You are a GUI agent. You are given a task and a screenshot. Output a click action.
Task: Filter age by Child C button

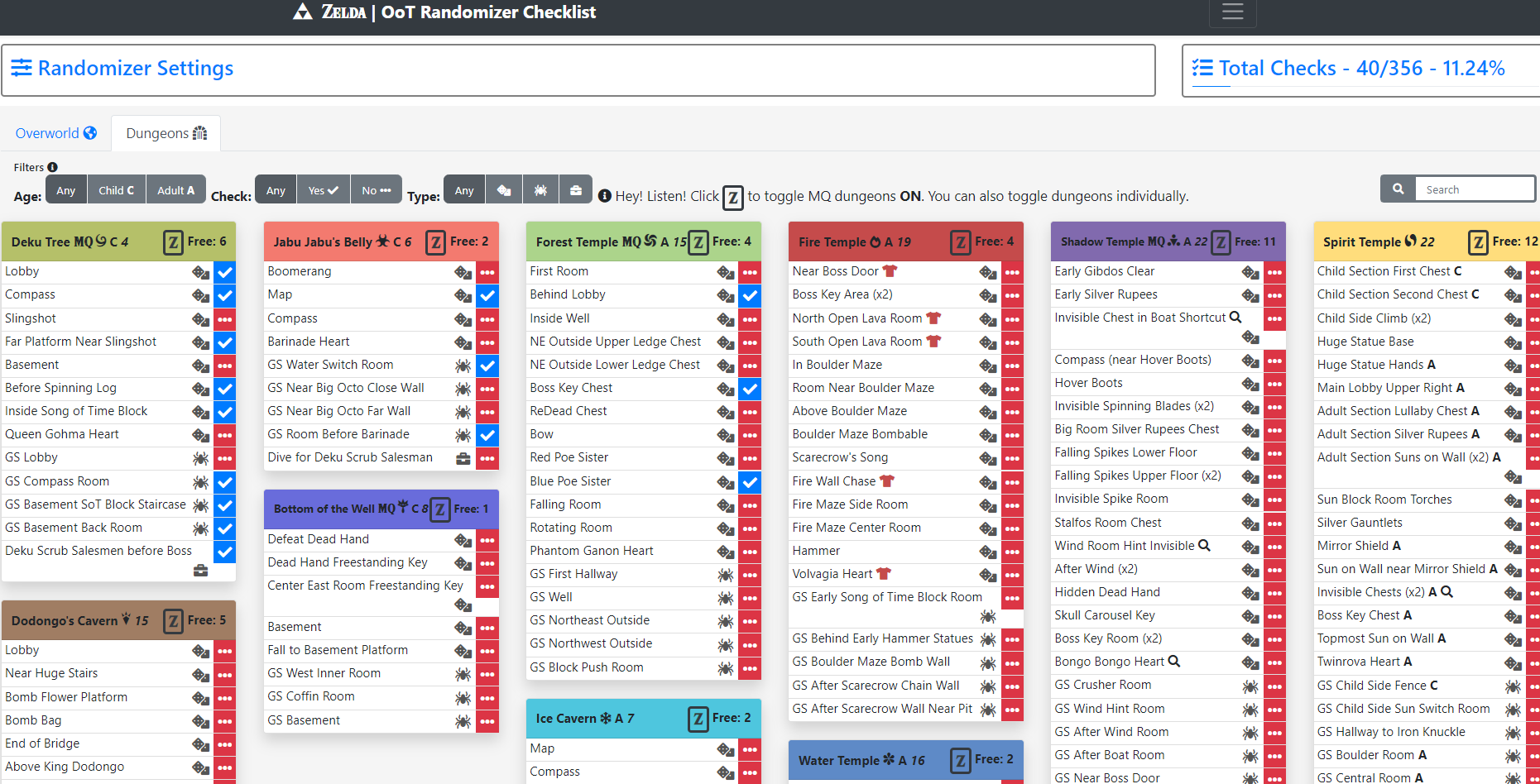[116, 190]
